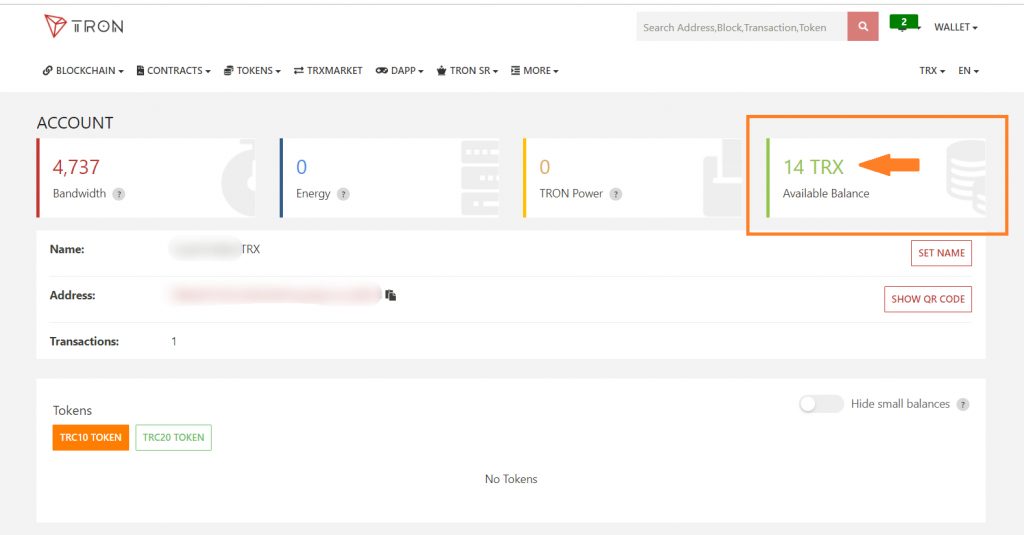Open the EN language dropdown

pyautogui.click(x=968, y=71)
